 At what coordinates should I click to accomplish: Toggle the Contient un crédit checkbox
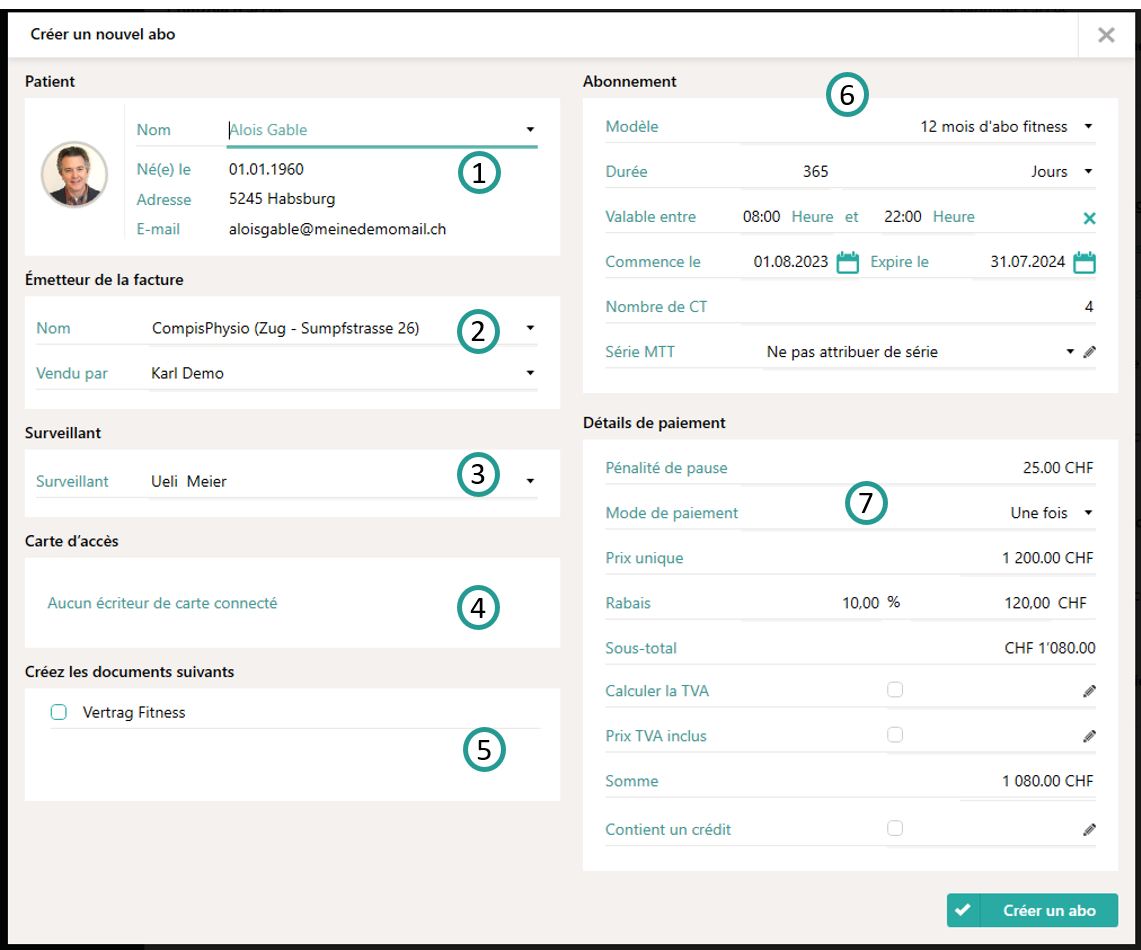895,828
